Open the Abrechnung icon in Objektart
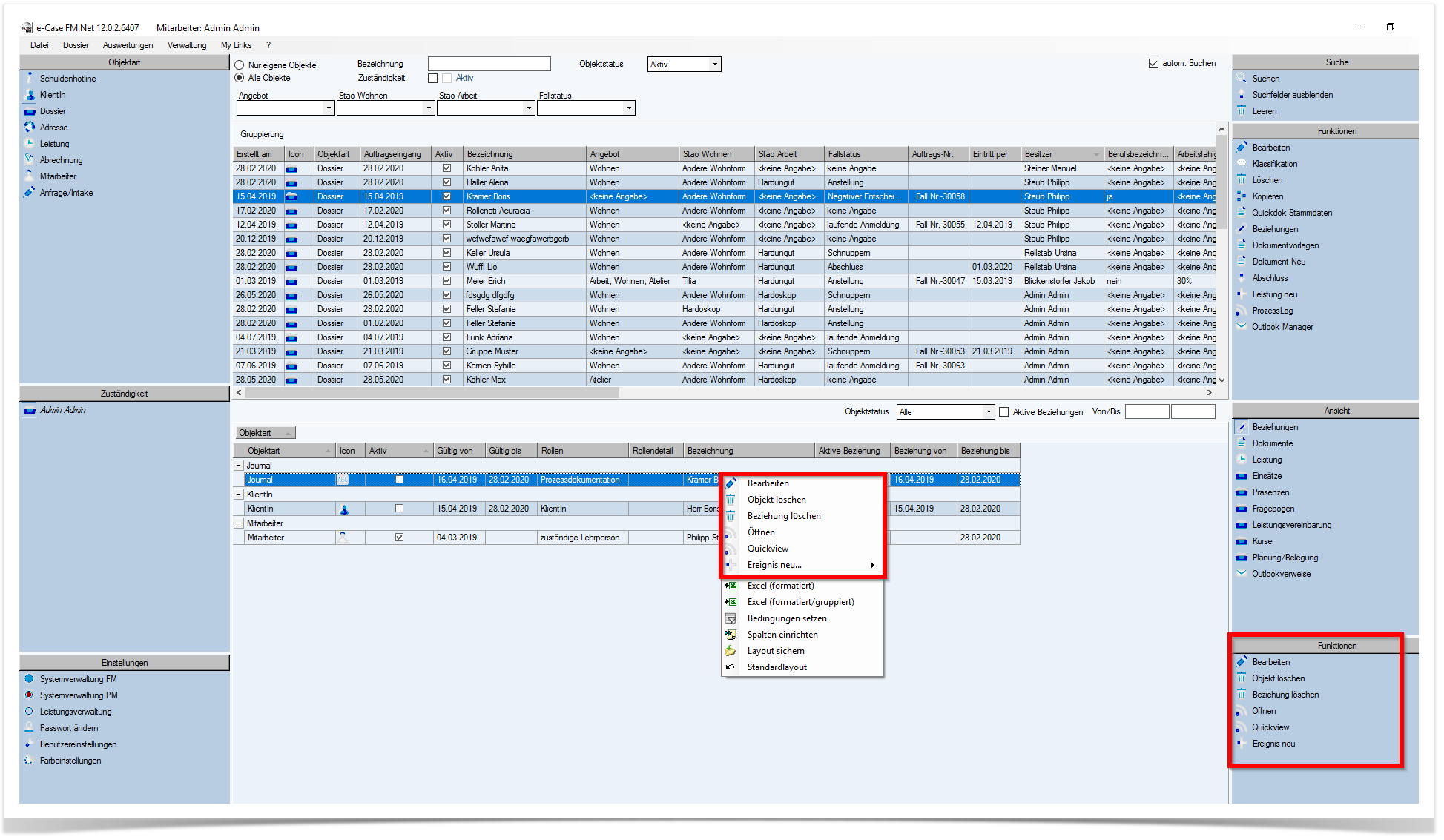 coord(30,160)
